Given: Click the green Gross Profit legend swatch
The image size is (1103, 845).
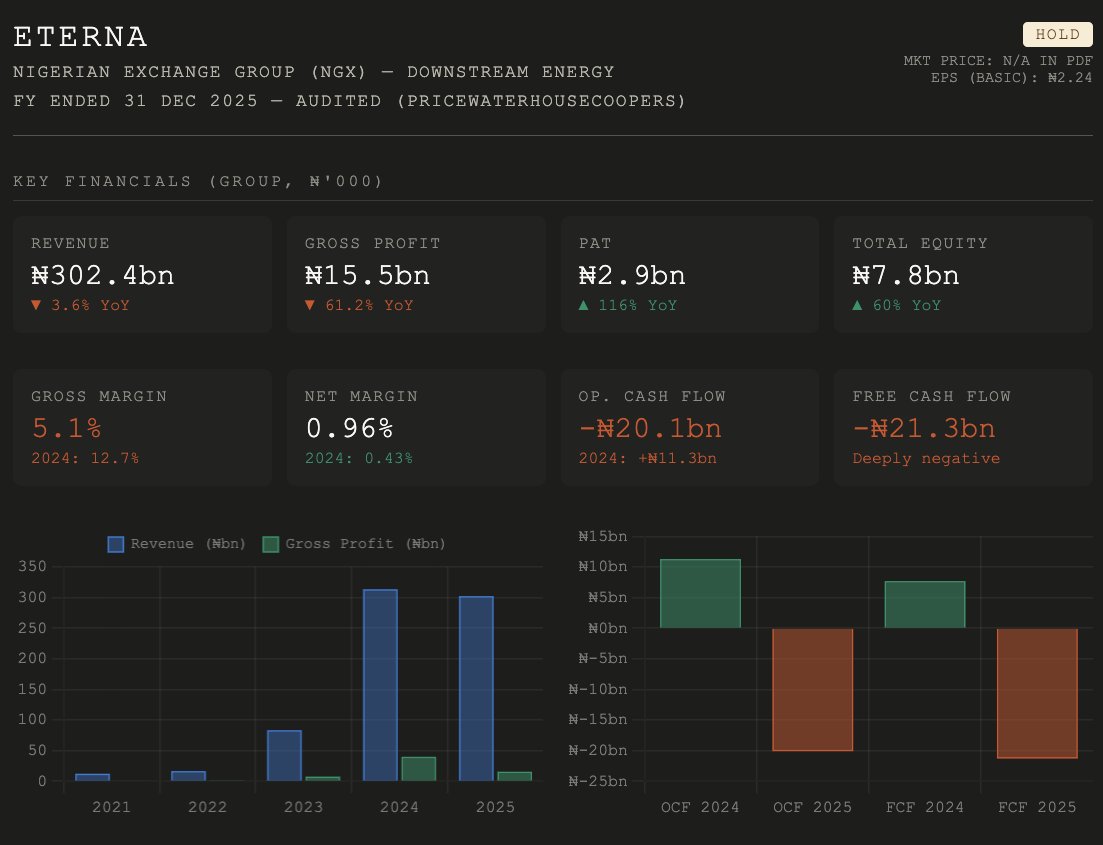Looking at the screenshot, I should pos(270,544).
